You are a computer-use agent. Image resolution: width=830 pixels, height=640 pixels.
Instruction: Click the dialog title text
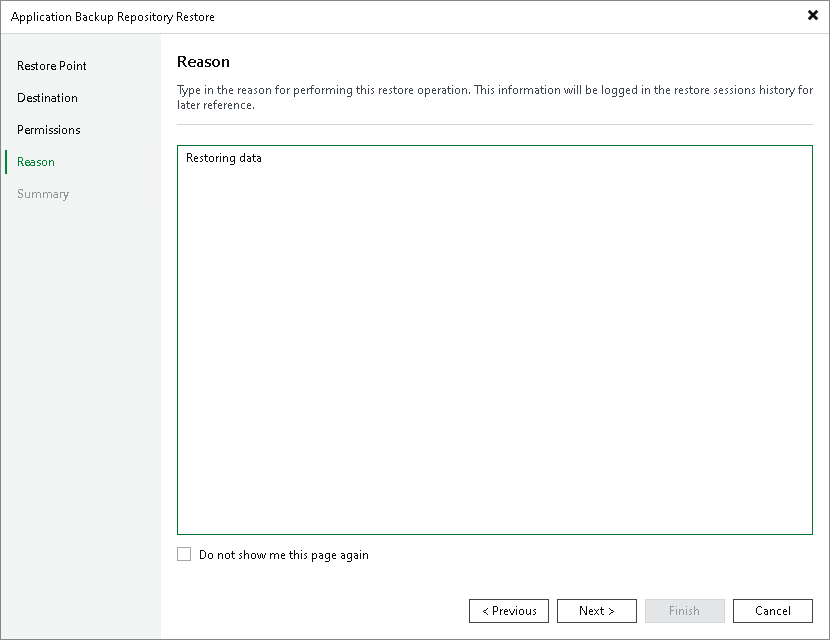(x=112, y=17)
